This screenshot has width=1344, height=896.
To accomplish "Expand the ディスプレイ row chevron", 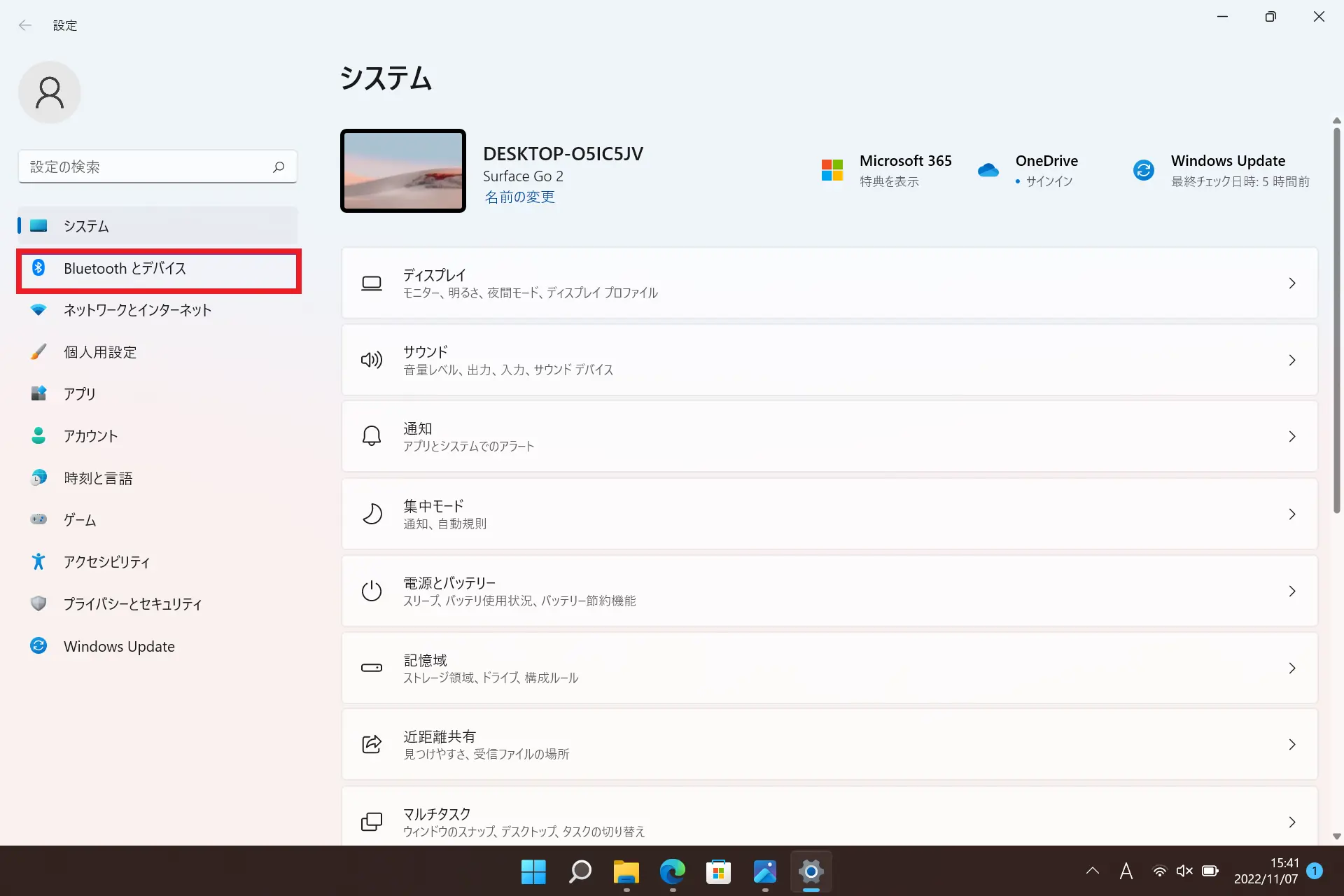I will 1291,283.
